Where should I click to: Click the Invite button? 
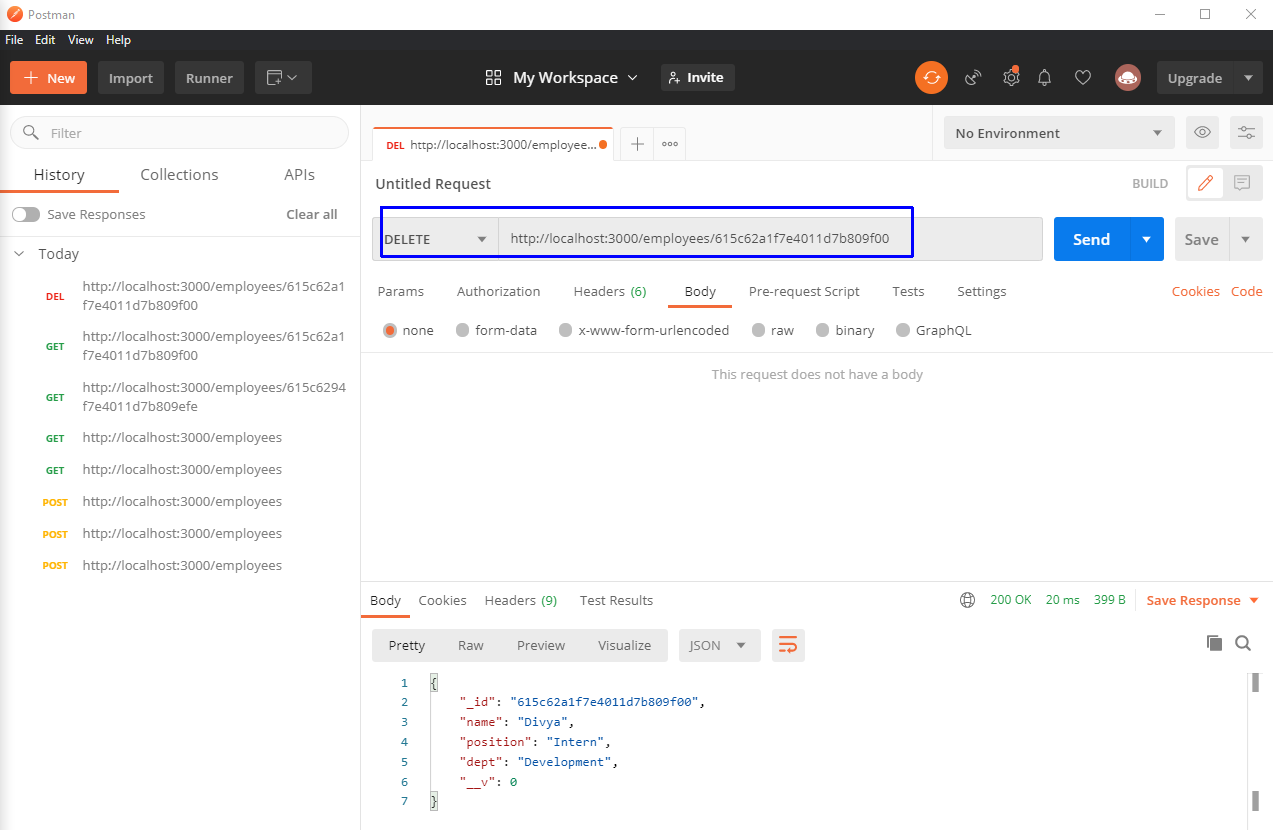[x=697, y=77]
